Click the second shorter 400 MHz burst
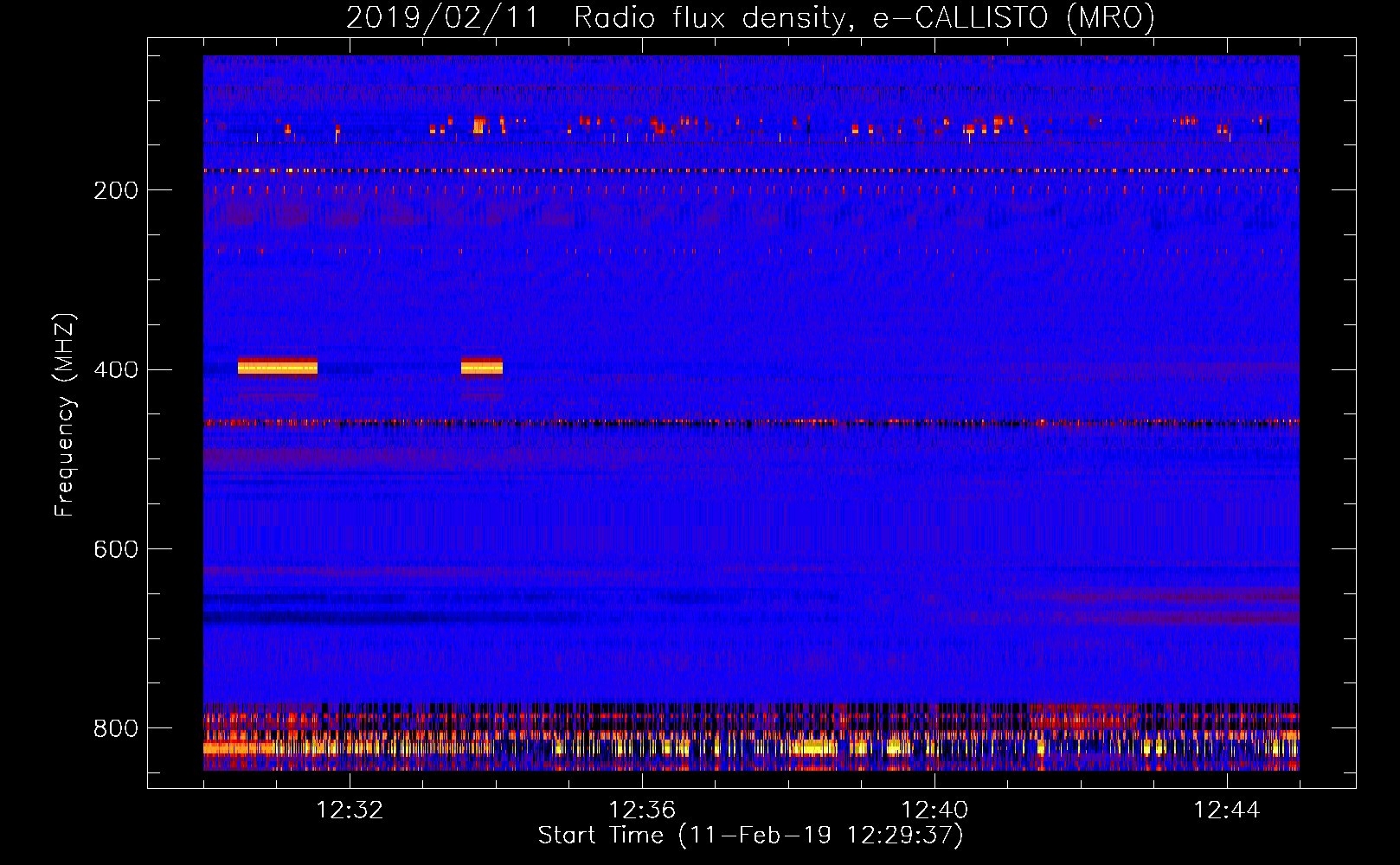The image size is (1400, 865). (x=482, y=368)
